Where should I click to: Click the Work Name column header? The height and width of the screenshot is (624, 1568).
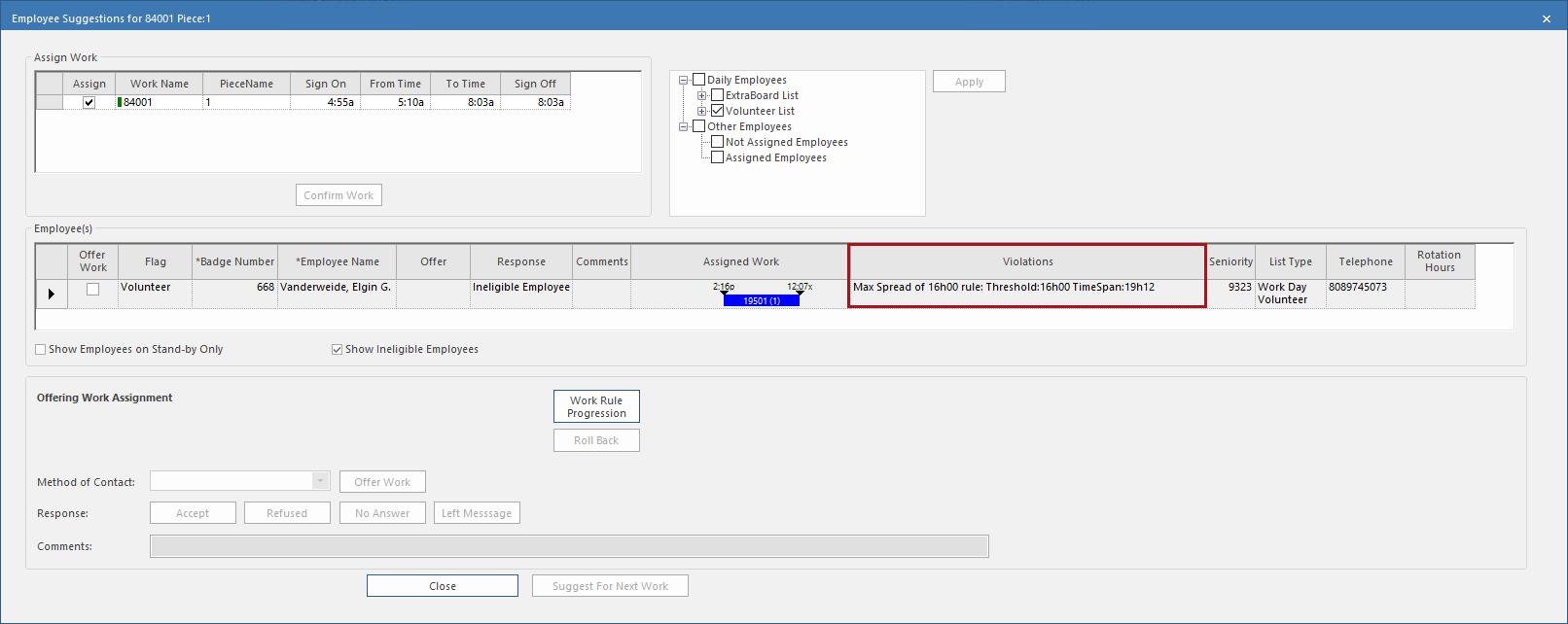160,84
